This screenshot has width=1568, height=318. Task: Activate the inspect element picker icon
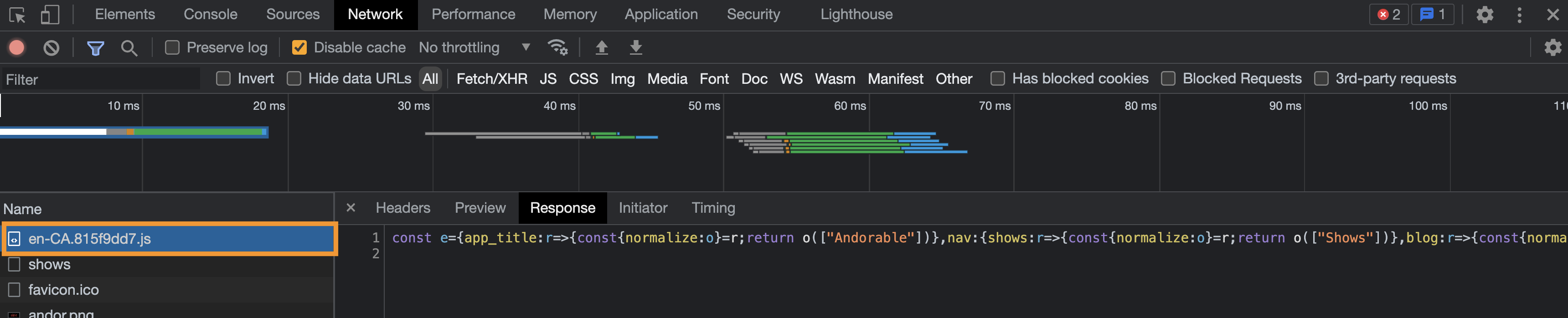17,15
